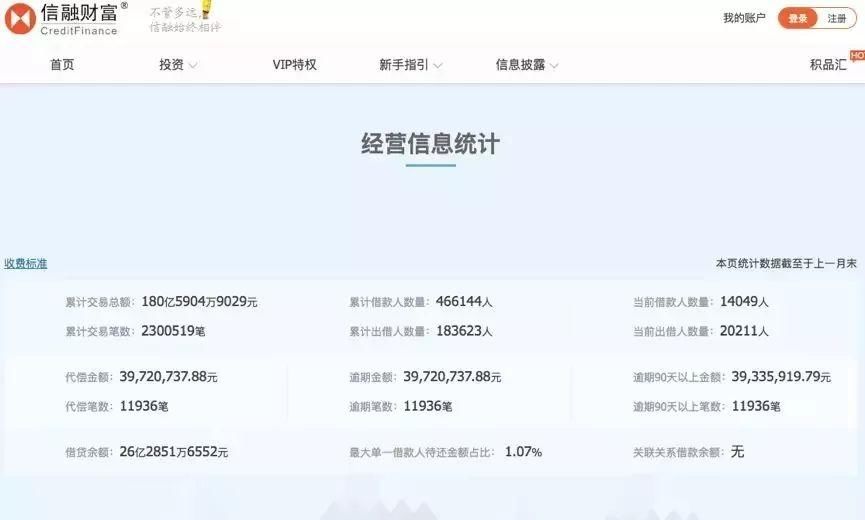Click the 注册 register button

(x=836, y=19)
